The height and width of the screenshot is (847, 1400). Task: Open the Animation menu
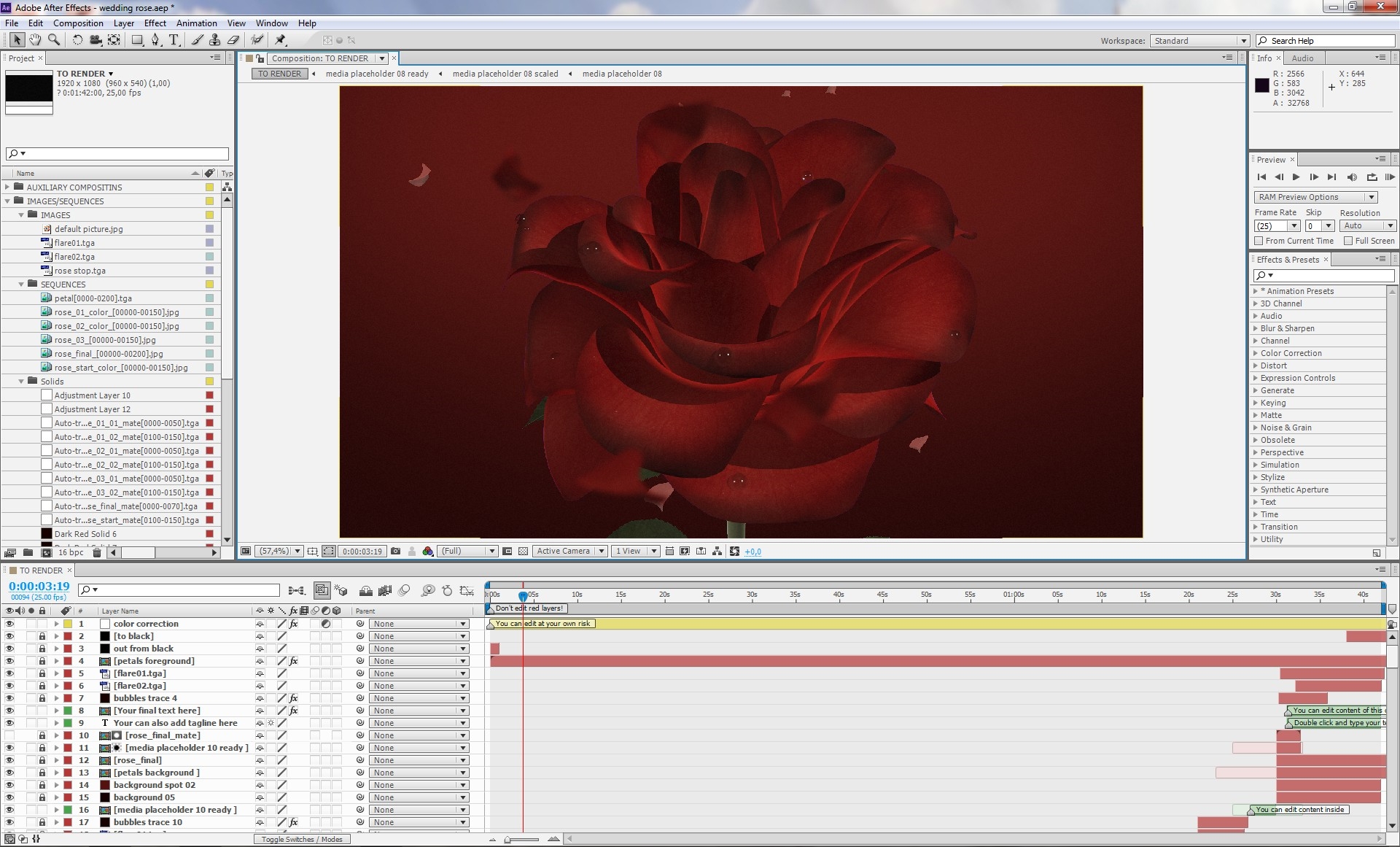(196, 23)
